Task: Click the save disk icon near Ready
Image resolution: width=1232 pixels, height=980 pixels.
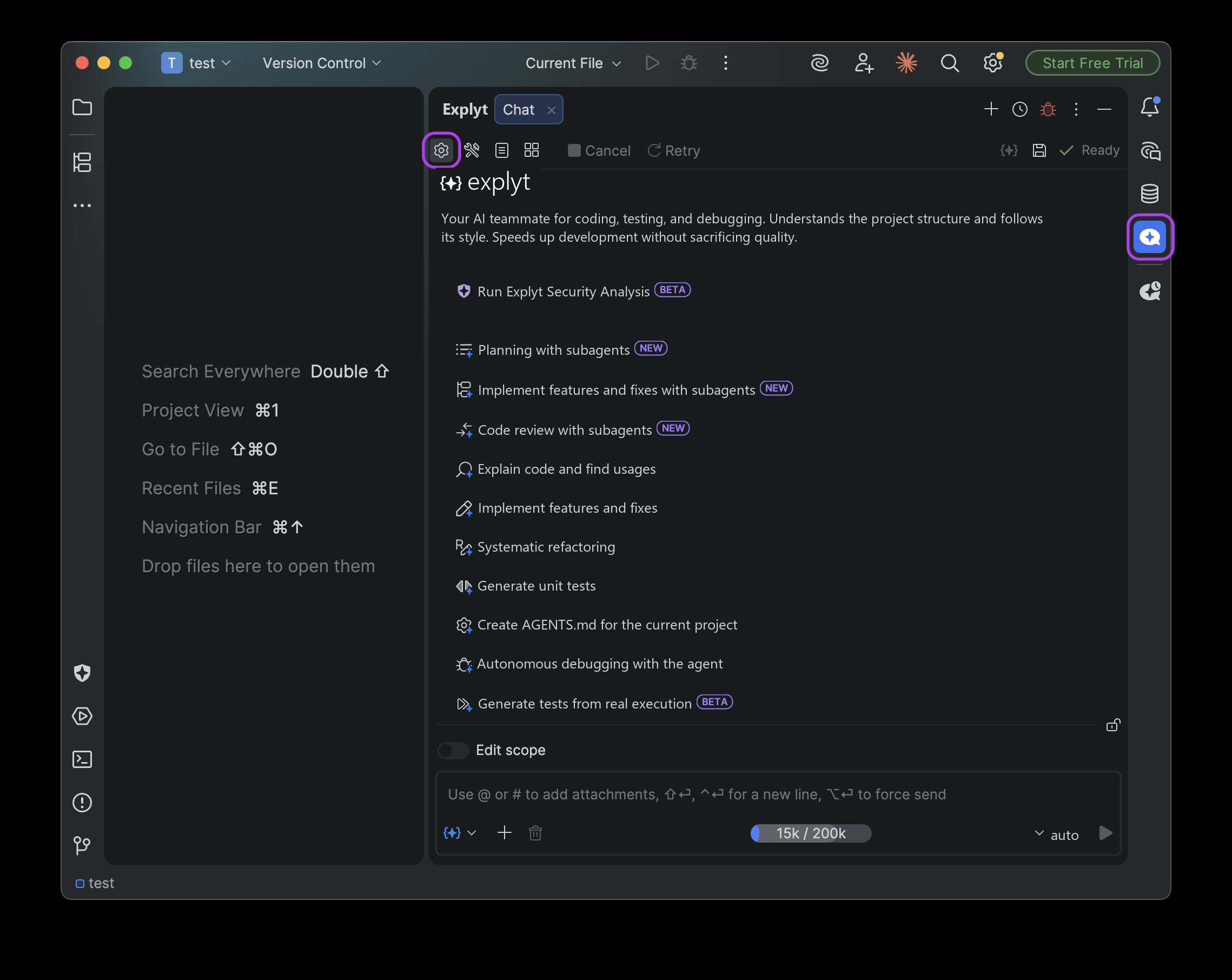Action: (1039, 150)
